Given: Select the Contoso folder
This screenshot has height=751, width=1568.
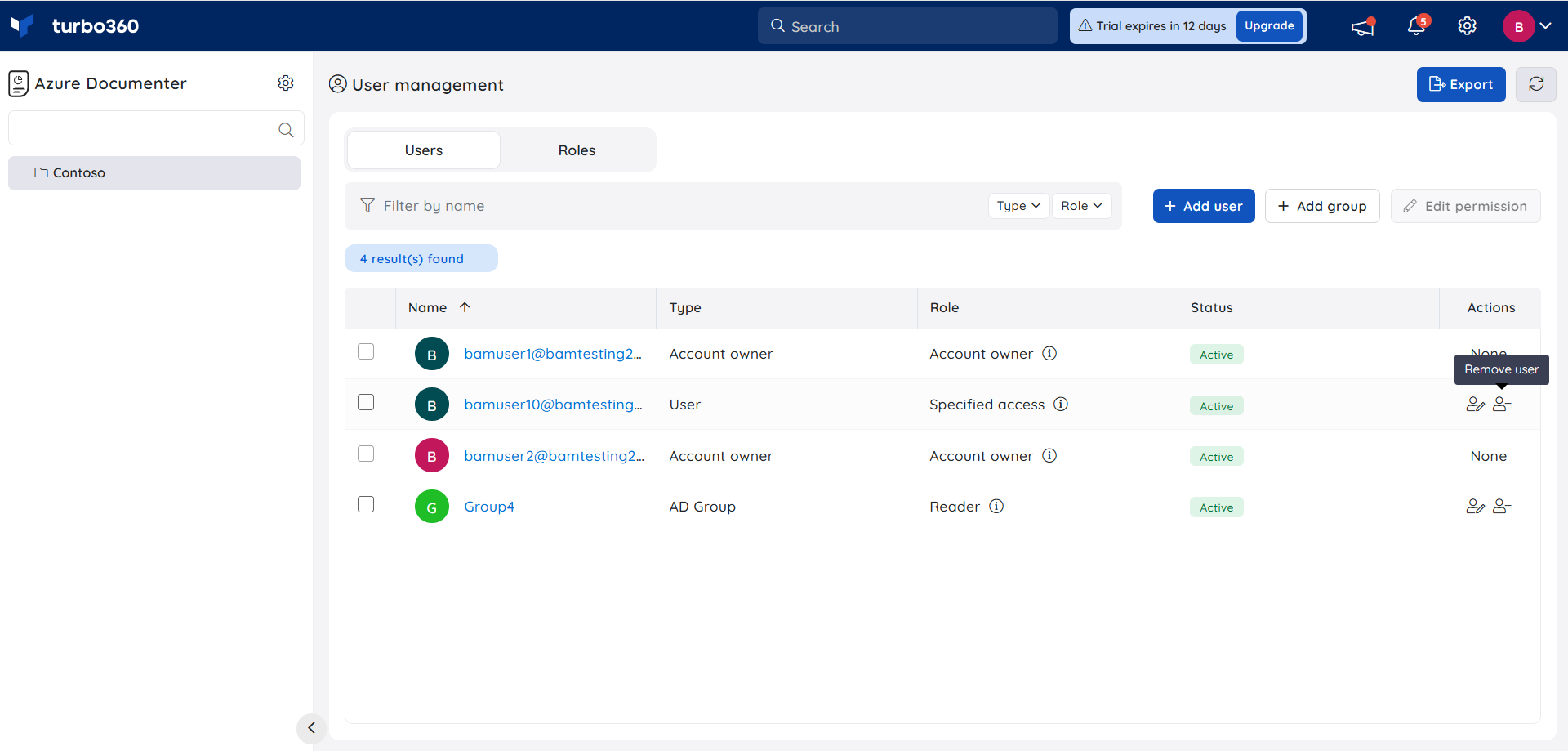Looking at the screenshot, I should click(154, 173).
